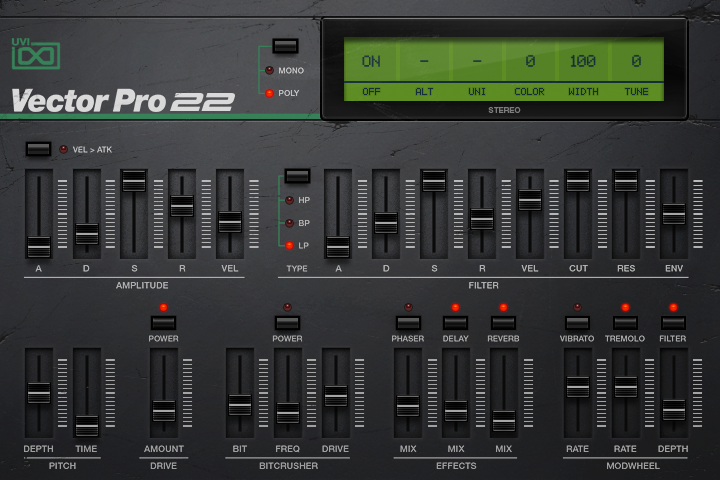Click the Pitch DEPTH slider handle
Image resolution: width=720 pixels, height=480 pixels.
(x=39, y=393)
